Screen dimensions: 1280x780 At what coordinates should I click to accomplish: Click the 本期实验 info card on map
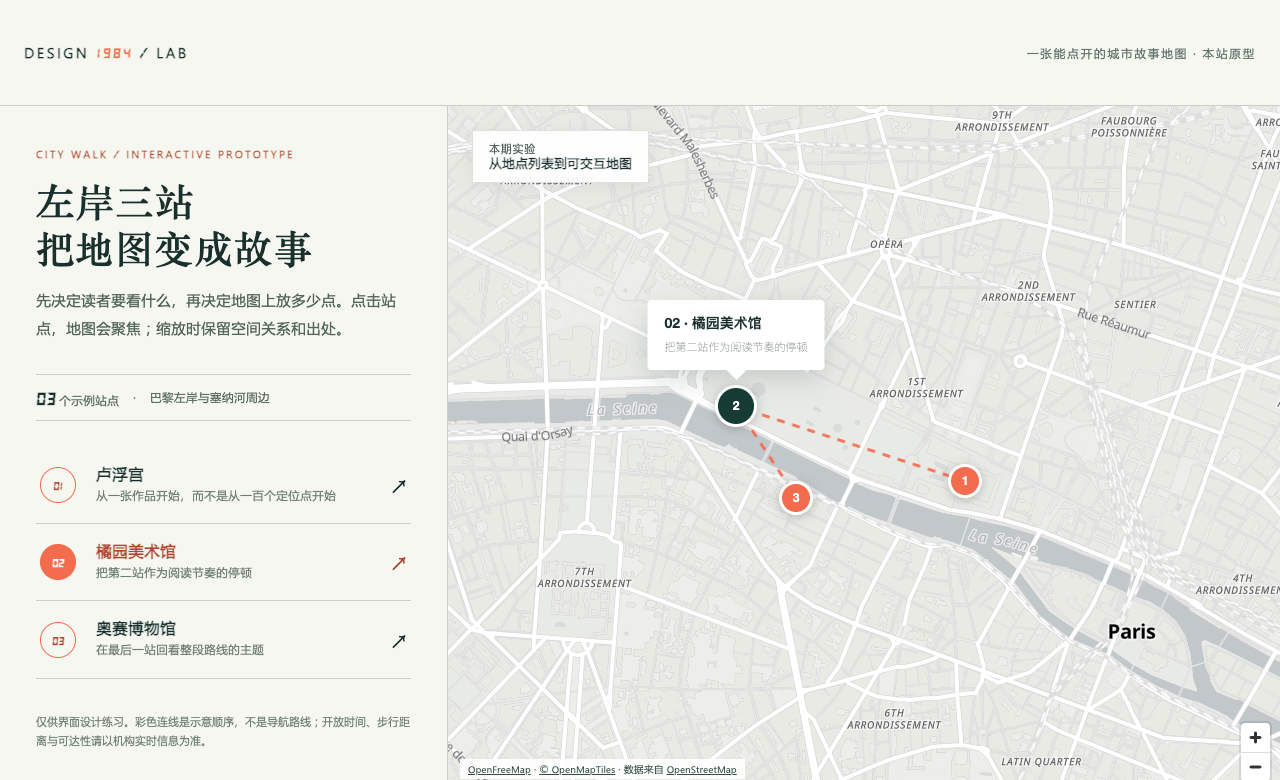[x=560, y=156]
